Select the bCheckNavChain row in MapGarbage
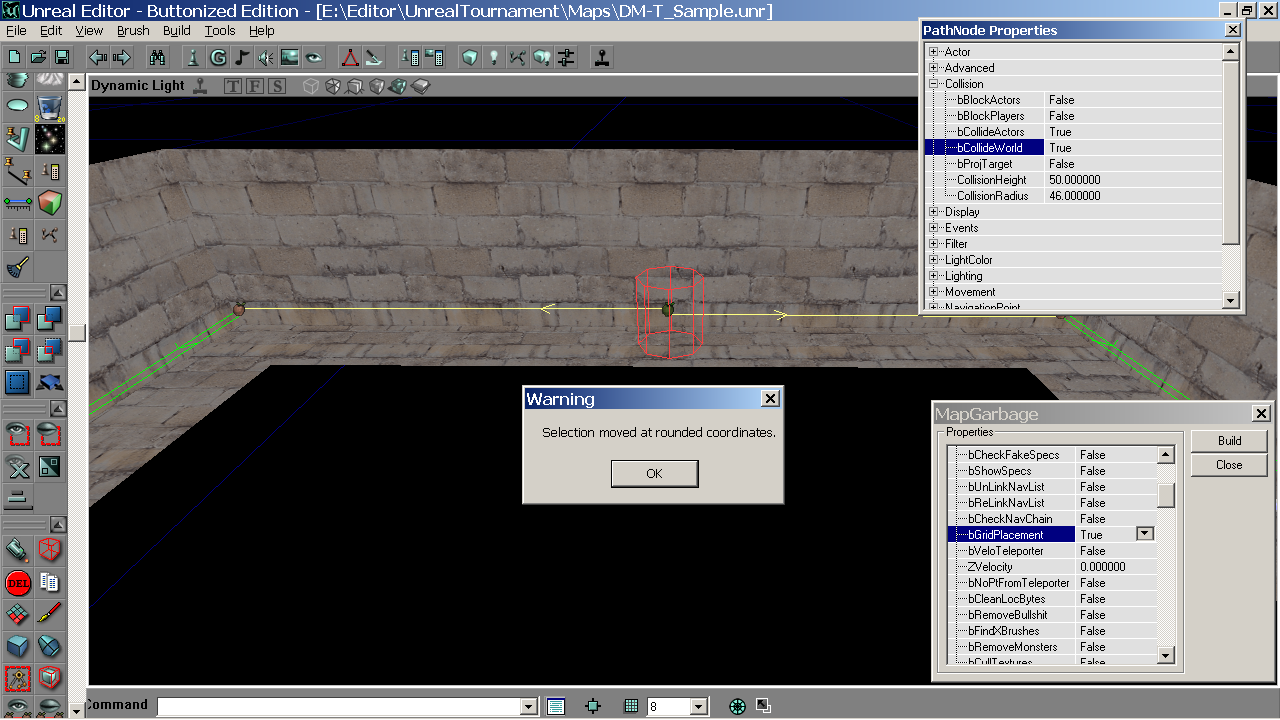 pyautogui.click(x=1052, y=519)
